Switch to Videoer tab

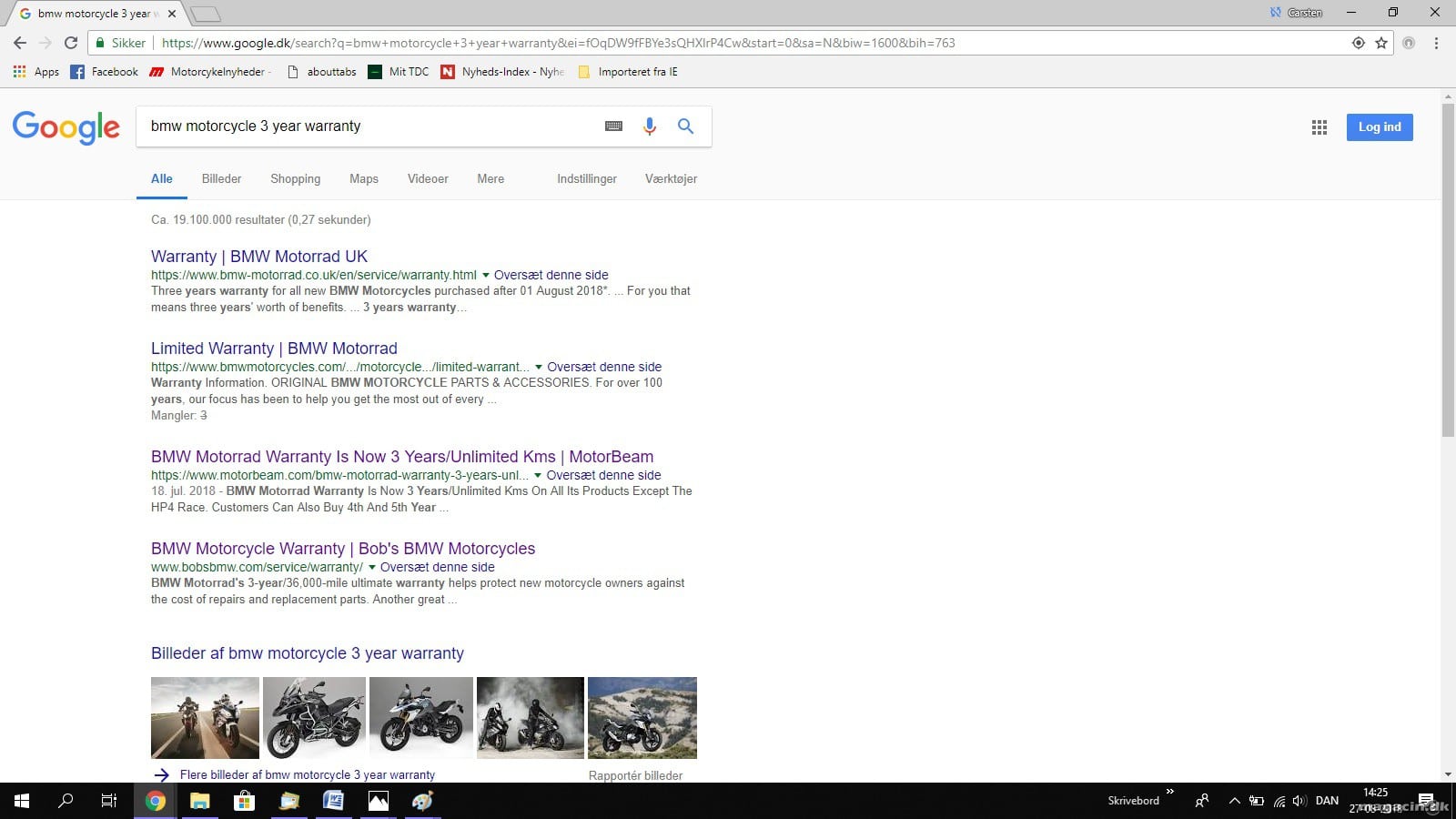[x=428, y=179]
